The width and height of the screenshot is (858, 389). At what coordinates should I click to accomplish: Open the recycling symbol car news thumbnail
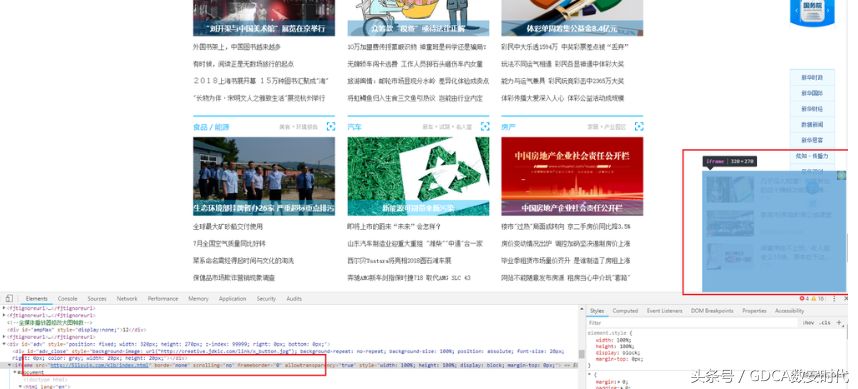[418, 176]
